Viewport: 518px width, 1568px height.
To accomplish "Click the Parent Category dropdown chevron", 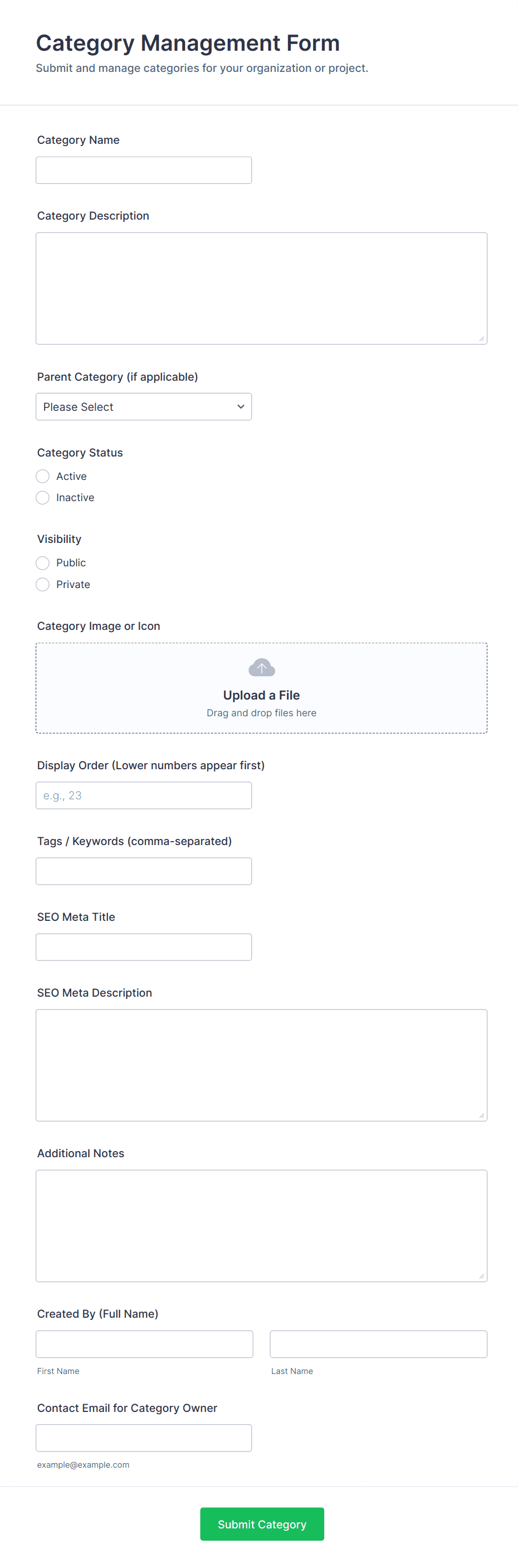I will 241,406.
